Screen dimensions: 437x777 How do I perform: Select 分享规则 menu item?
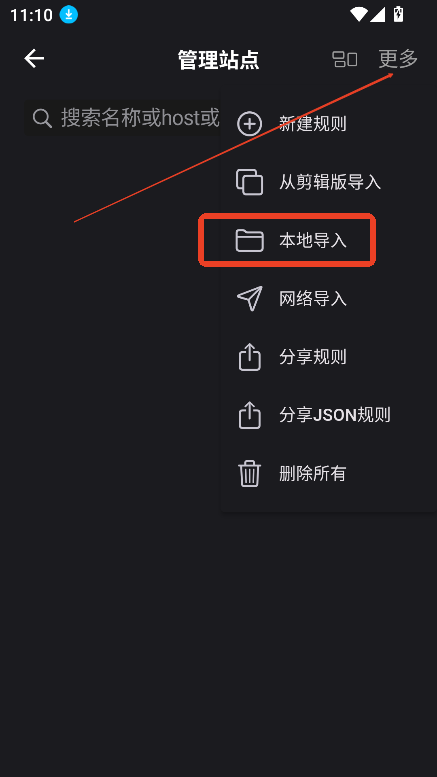tap(313, 357)
